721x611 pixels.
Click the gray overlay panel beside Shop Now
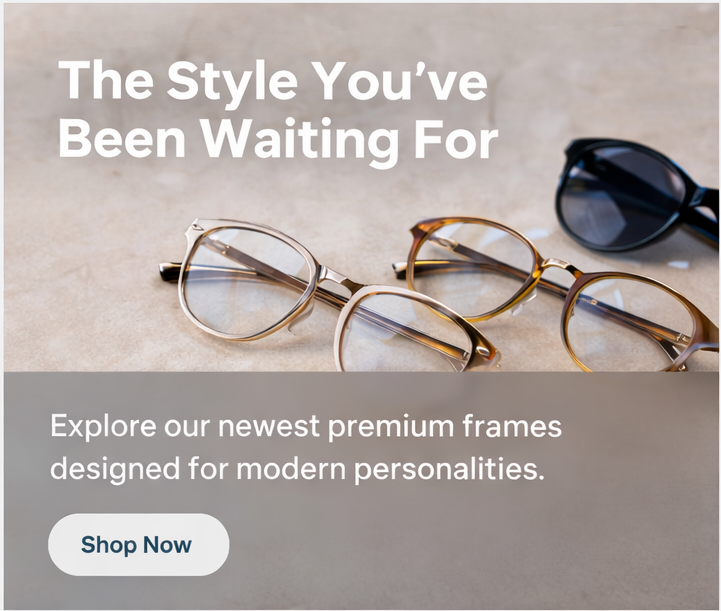(x=460, y=542)
